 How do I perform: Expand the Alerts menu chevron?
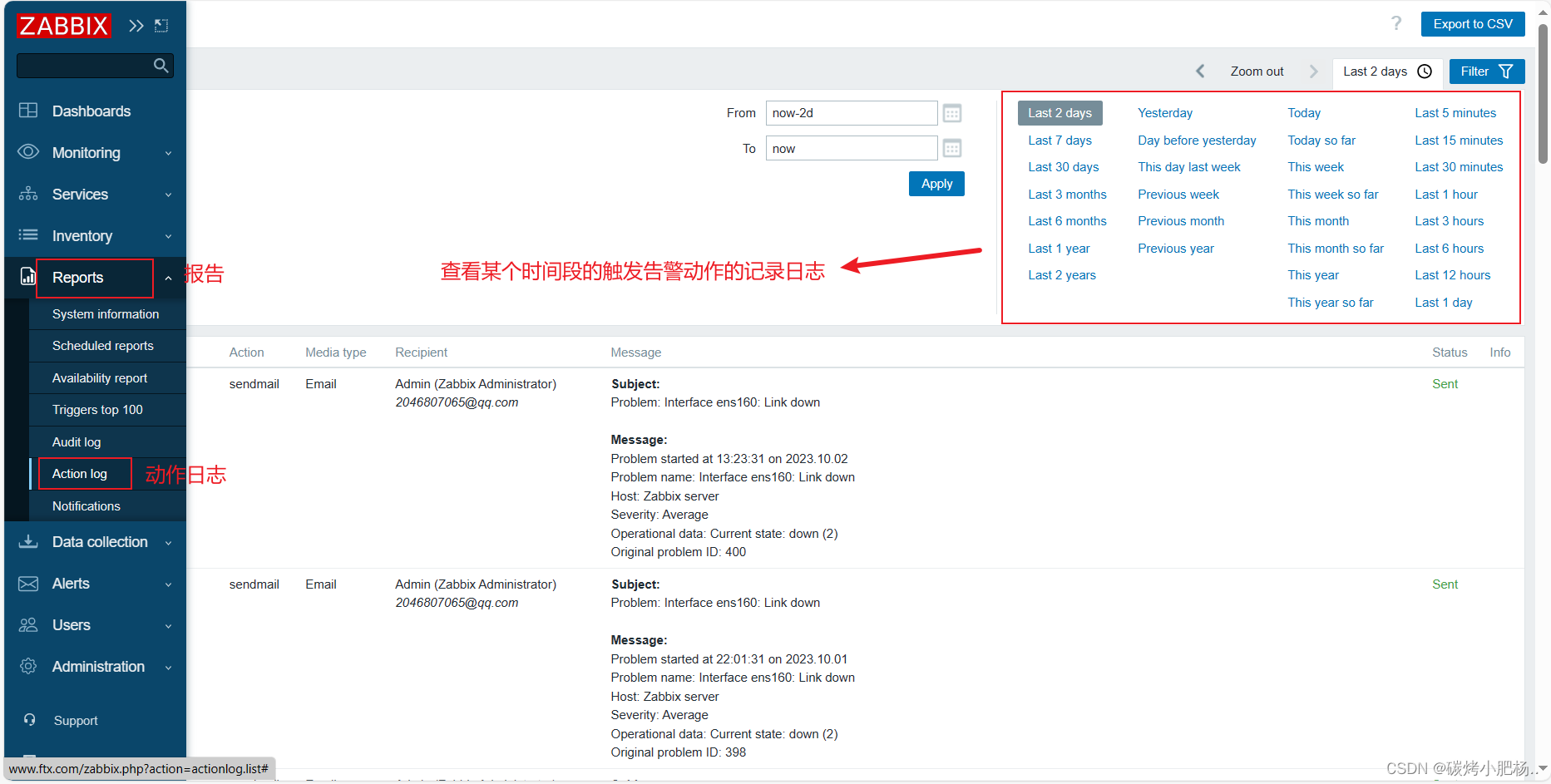pos(168,584)
